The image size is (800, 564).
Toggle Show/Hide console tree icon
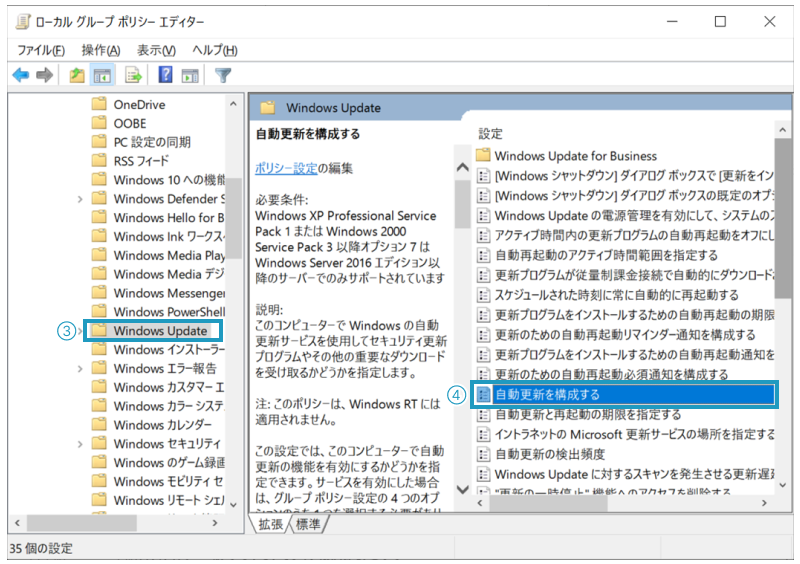click(102, 76)
